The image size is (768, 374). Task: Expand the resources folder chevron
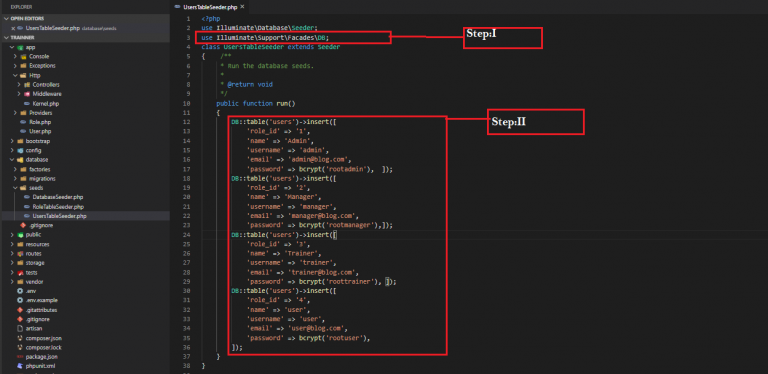13,244
